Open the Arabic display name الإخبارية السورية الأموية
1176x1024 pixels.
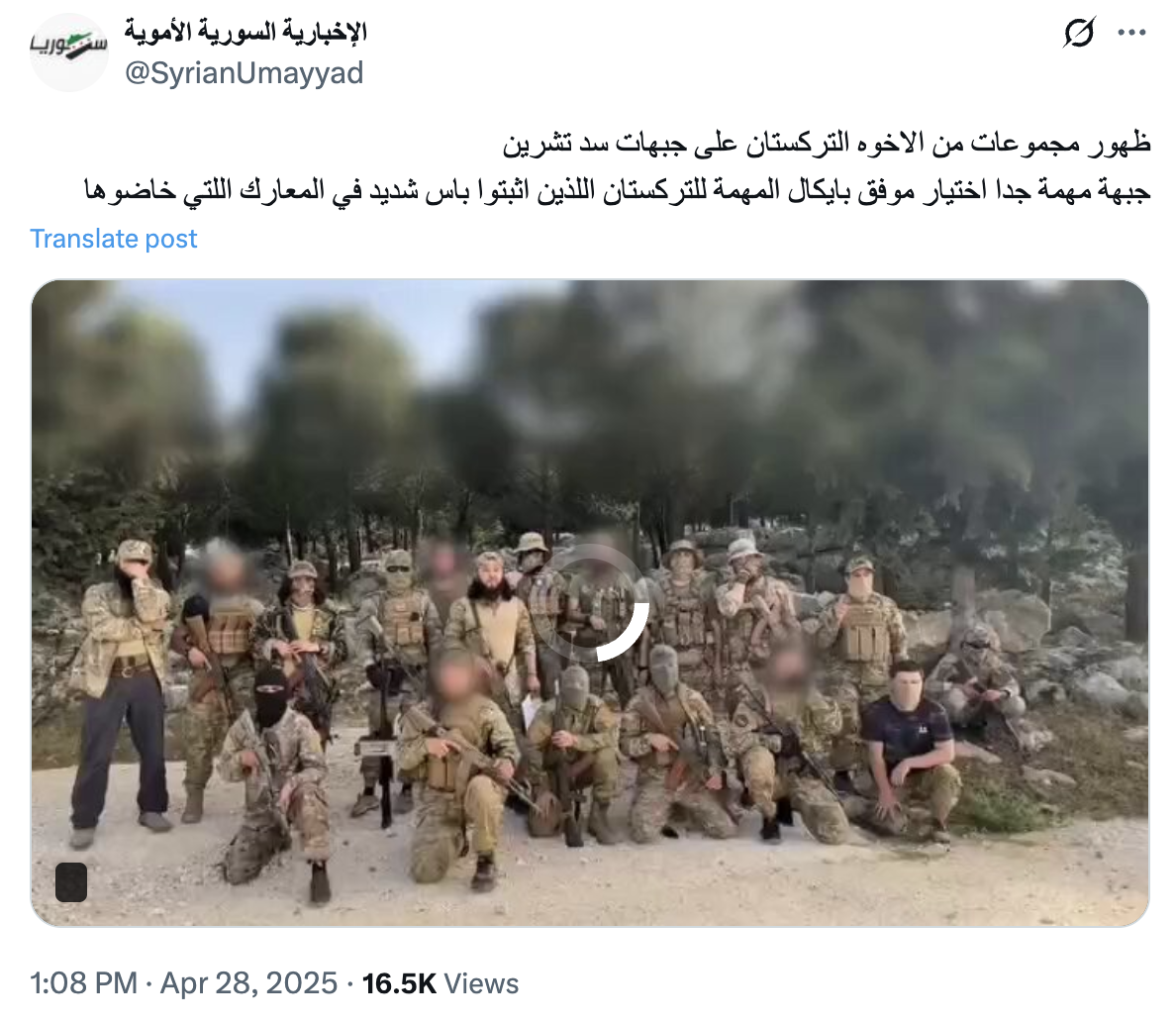(x=245, y=32)
